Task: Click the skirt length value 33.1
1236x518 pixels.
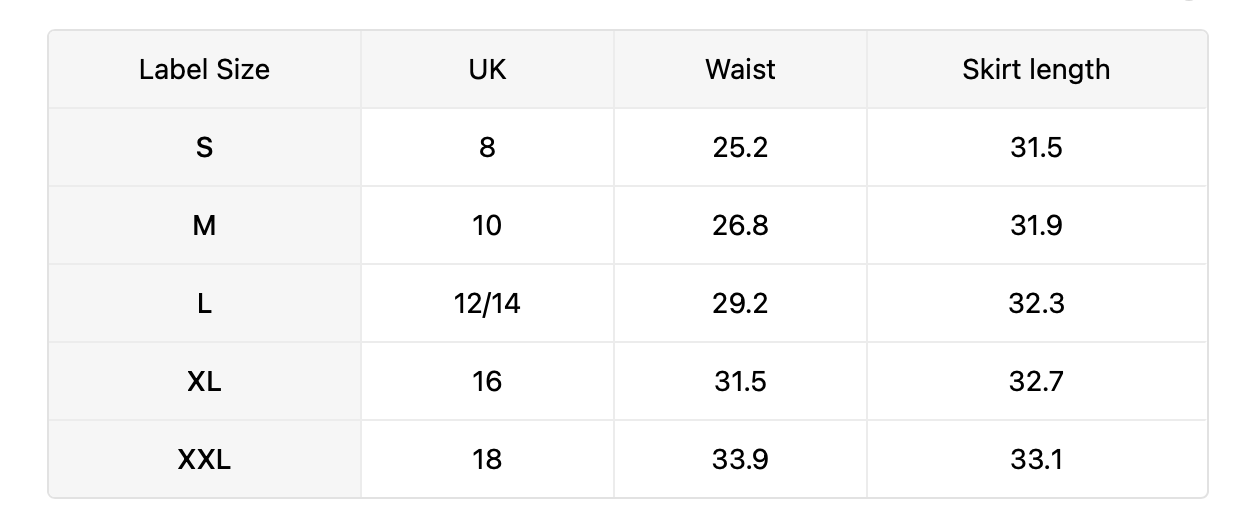Action: 1036,459
